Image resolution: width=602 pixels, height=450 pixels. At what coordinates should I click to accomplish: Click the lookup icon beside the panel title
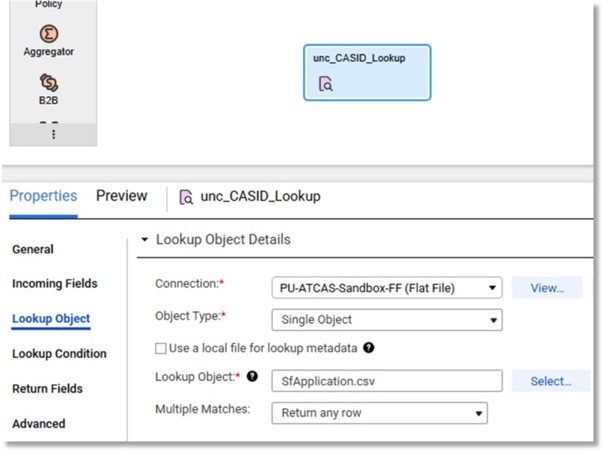click(x=186, y=197)
